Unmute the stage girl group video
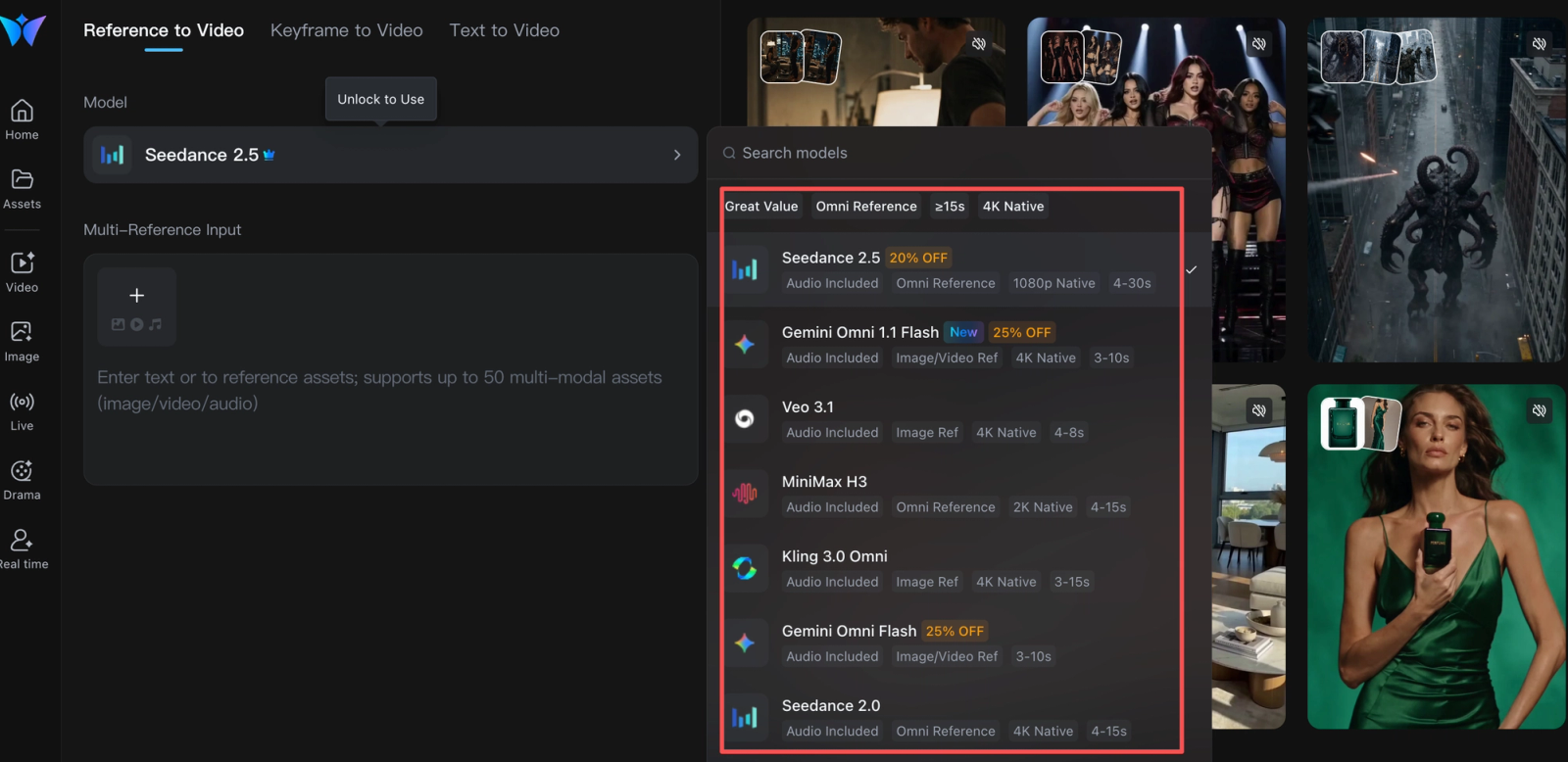Image resolution: width=1568 pixels, height=762 pixels. [1259, 44]
